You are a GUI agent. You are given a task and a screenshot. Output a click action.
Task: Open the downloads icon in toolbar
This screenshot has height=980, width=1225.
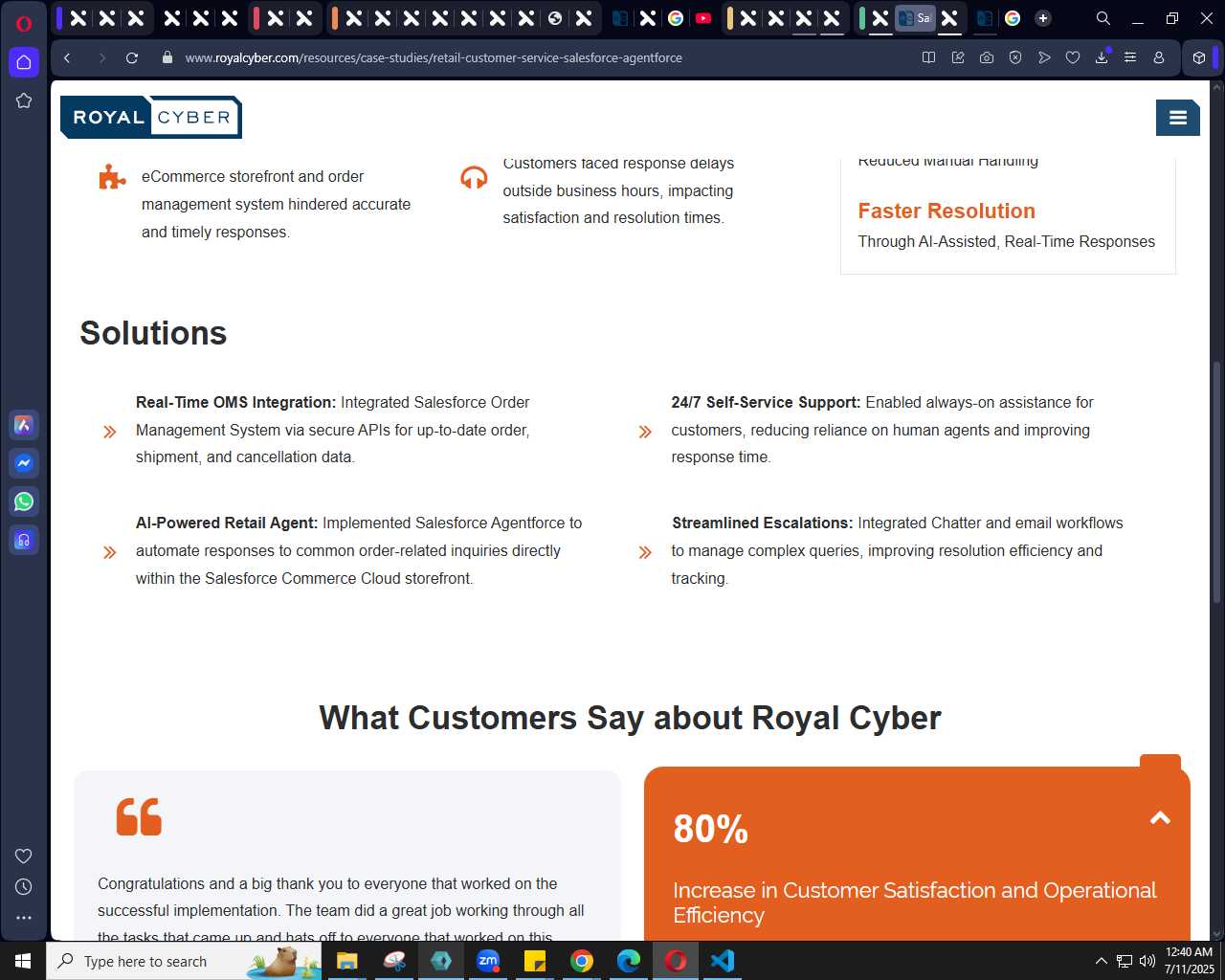click(x=1102, y=57)
